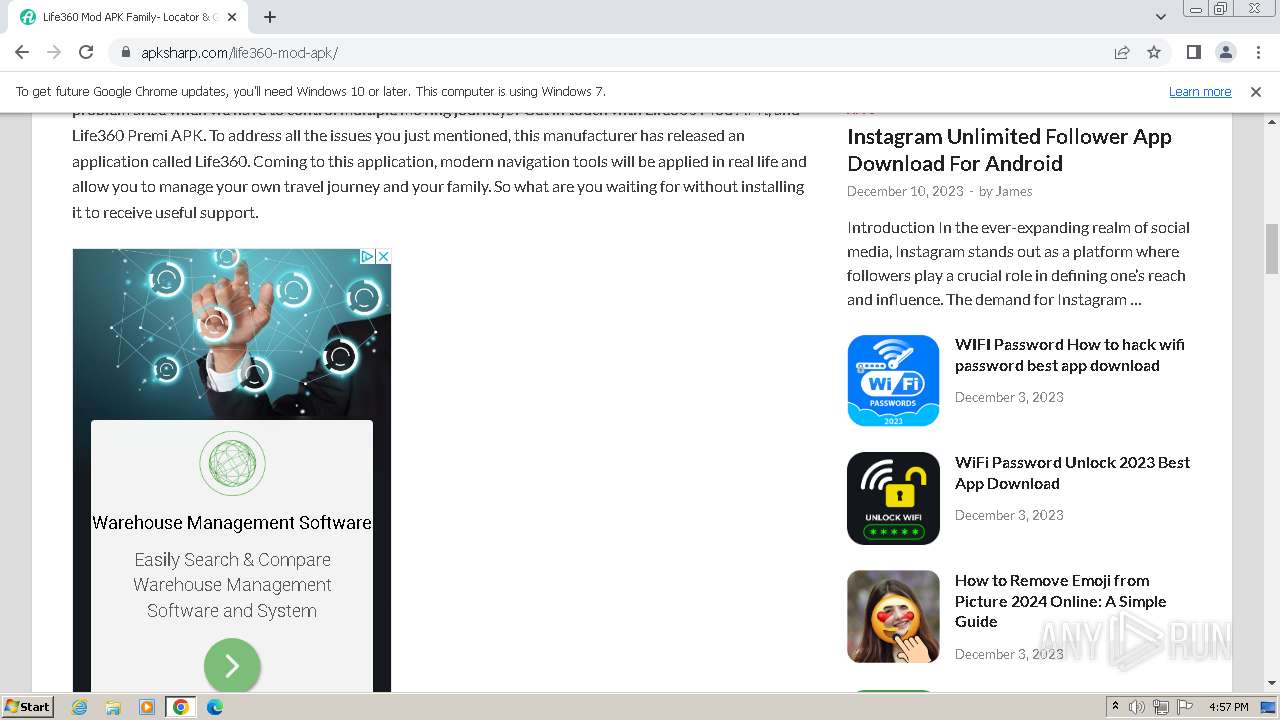Click the 4:57 PM system clock

[1229, 707]
